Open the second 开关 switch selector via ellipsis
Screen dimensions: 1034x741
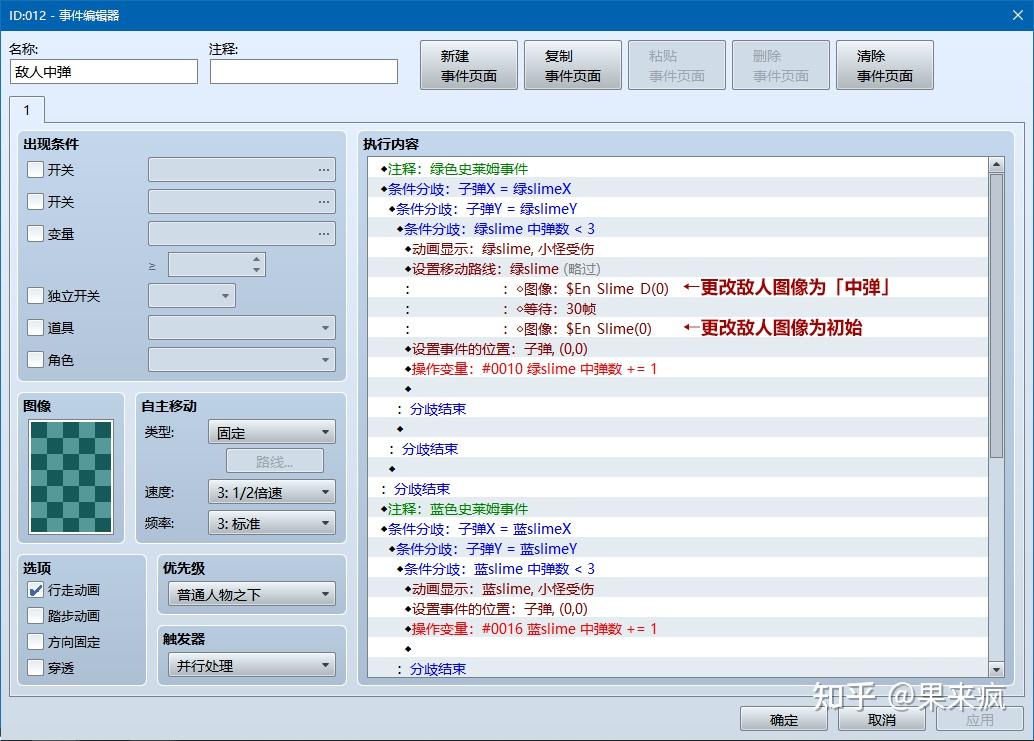(322, 201)
